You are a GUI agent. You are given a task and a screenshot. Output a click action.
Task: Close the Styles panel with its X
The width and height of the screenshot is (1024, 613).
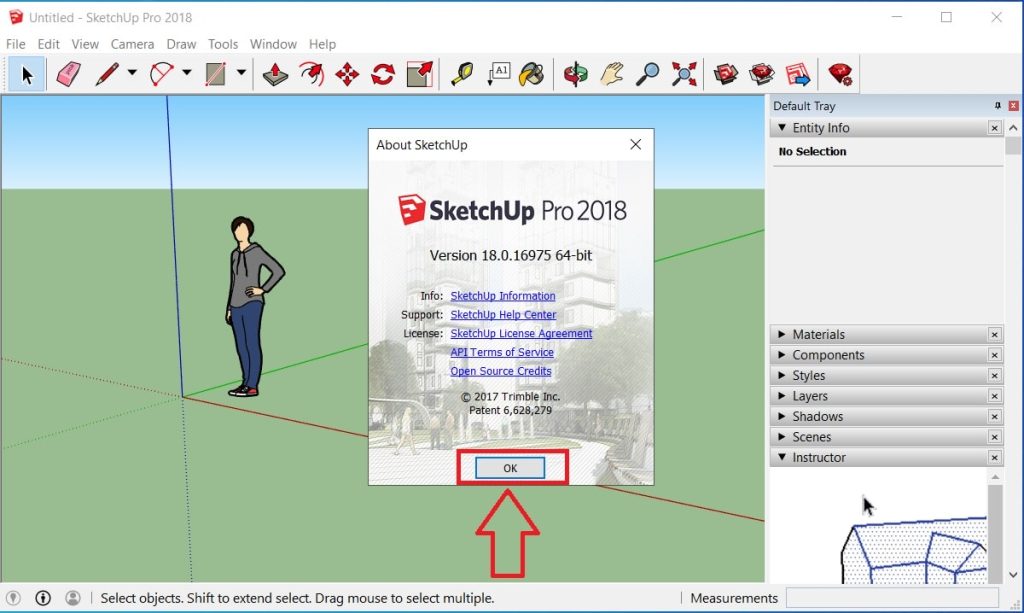(995, 376)
